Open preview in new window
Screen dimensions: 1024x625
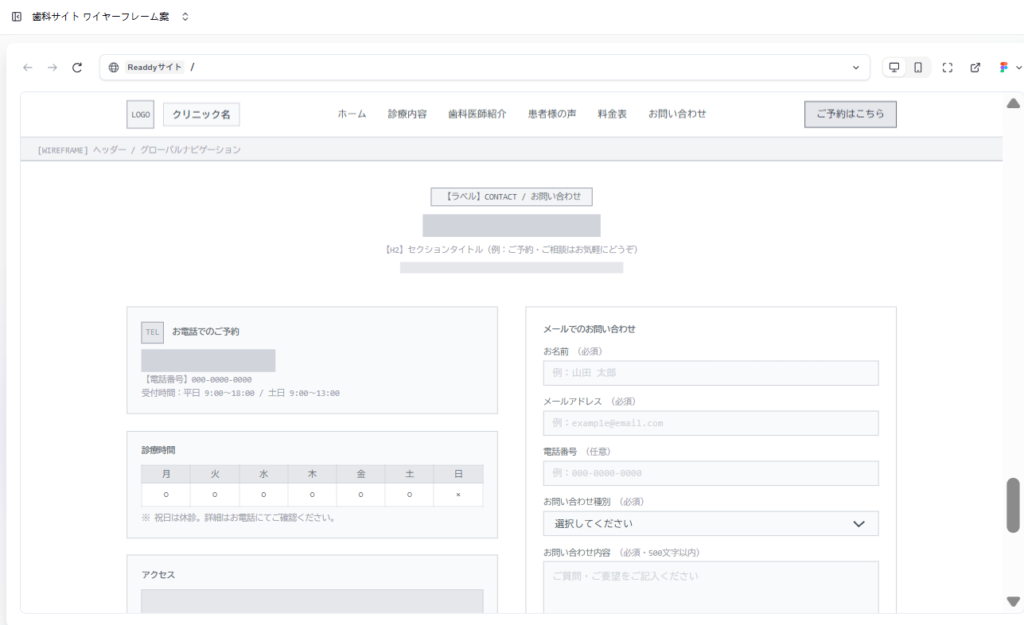coord(975,67)
